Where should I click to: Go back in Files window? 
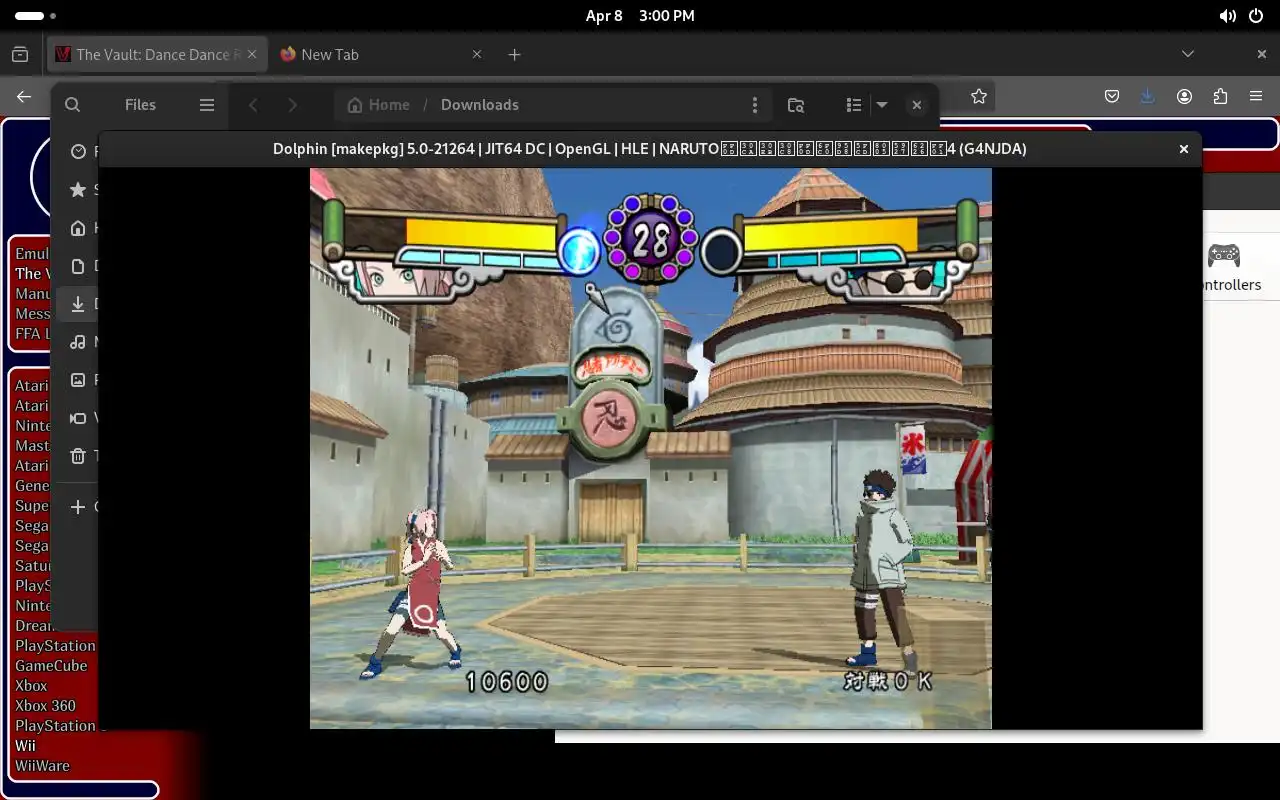pos(254,104)
